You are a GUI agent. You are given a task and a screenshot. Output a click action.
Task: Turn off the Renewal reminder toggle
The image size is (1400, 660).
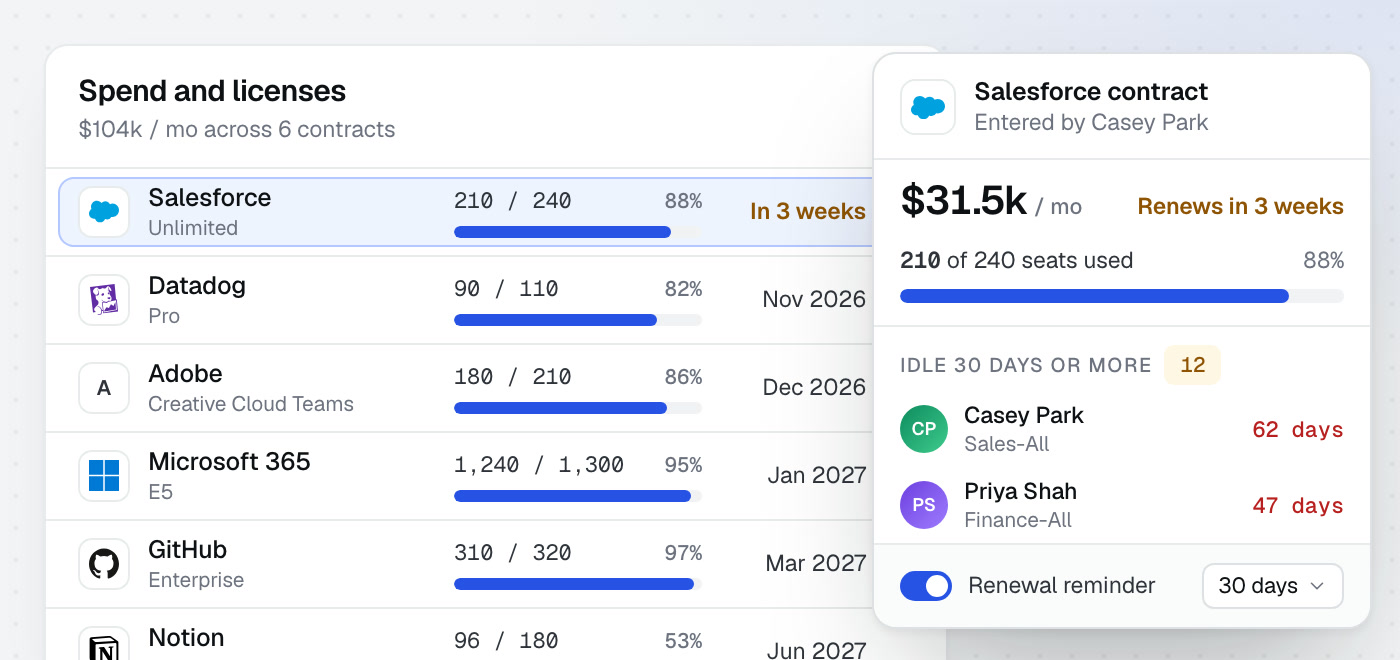[x=926, y=586]
